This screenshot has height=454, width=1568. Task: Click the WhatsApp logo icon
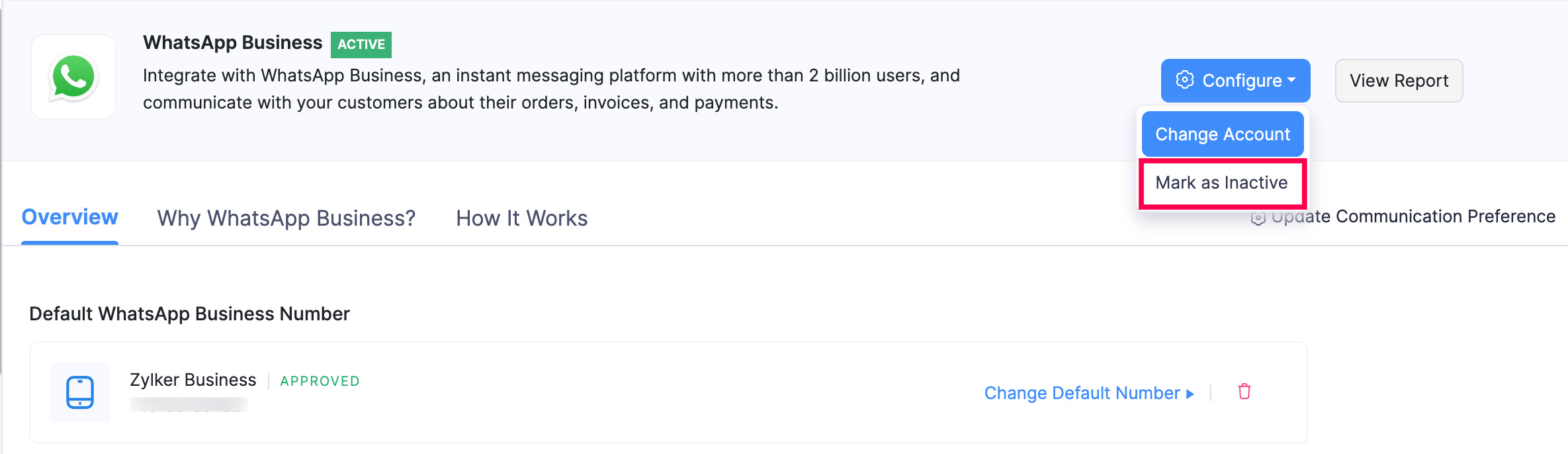(x=73, y=77)
